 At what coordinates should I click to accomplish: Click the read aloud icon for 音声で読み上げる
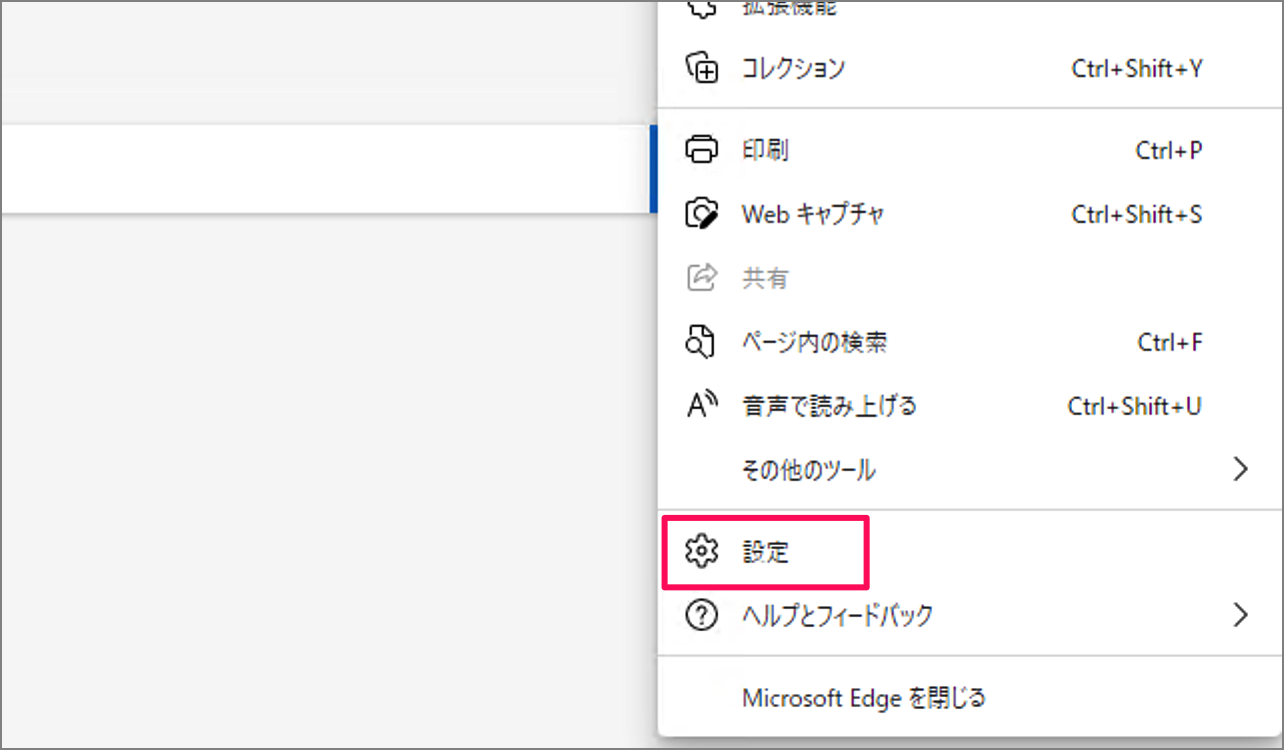click(702, 406)
